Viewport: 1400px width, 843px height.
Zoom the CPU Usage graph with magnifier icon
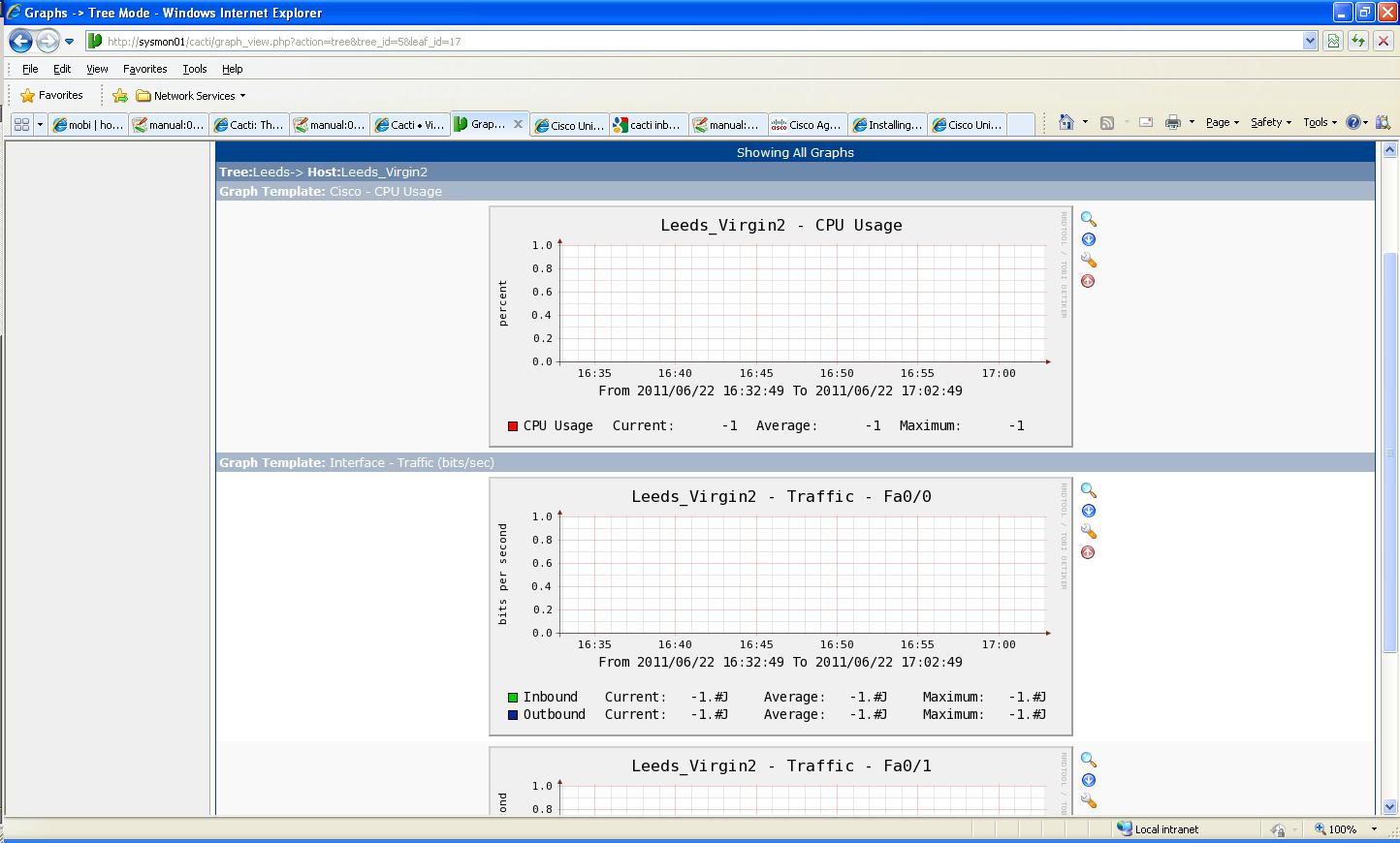pos(1089,219)
